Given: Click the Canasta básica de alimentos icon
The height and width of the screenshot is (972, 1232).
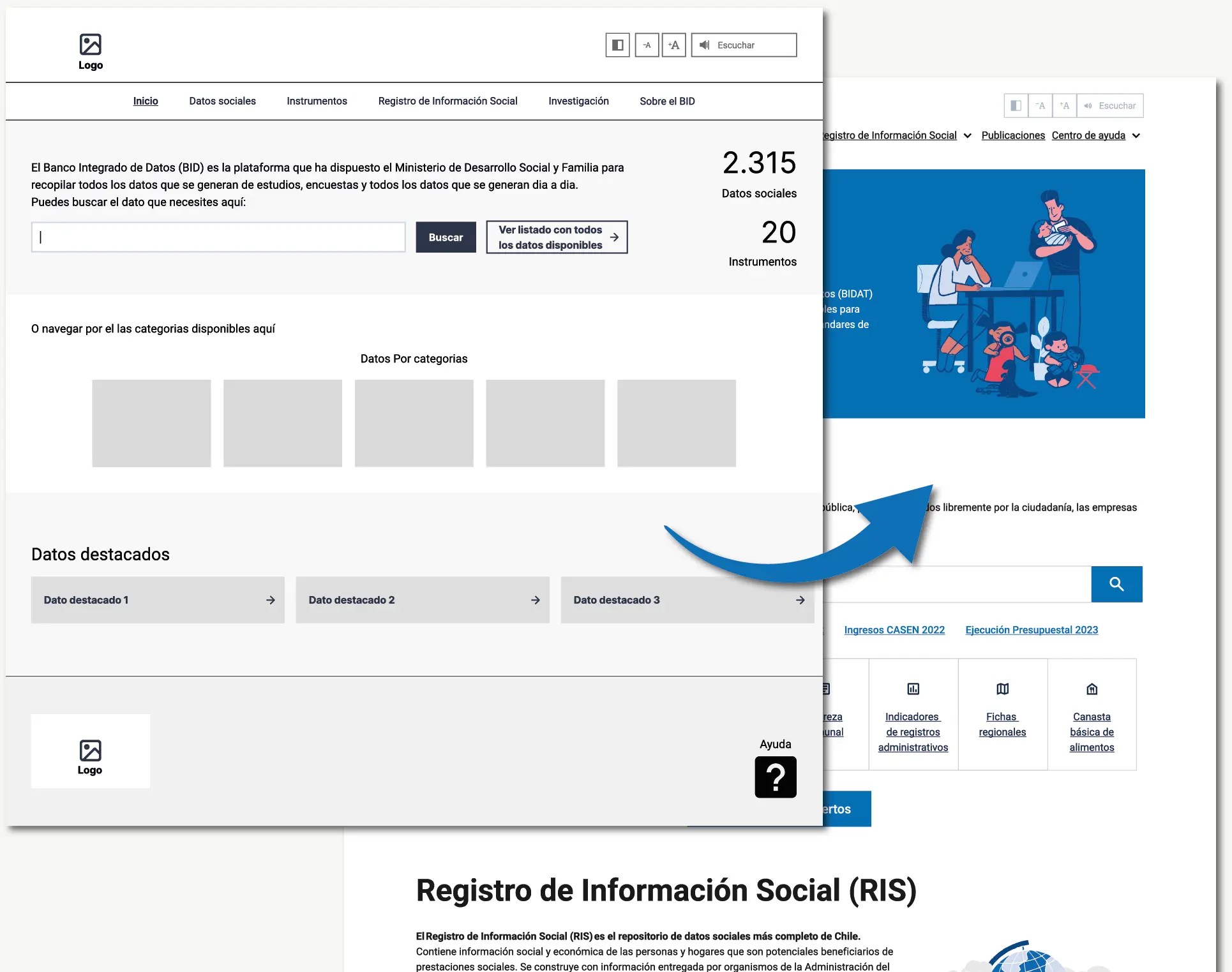Looking at the screenshot, I should click(x=1092, y=689).
